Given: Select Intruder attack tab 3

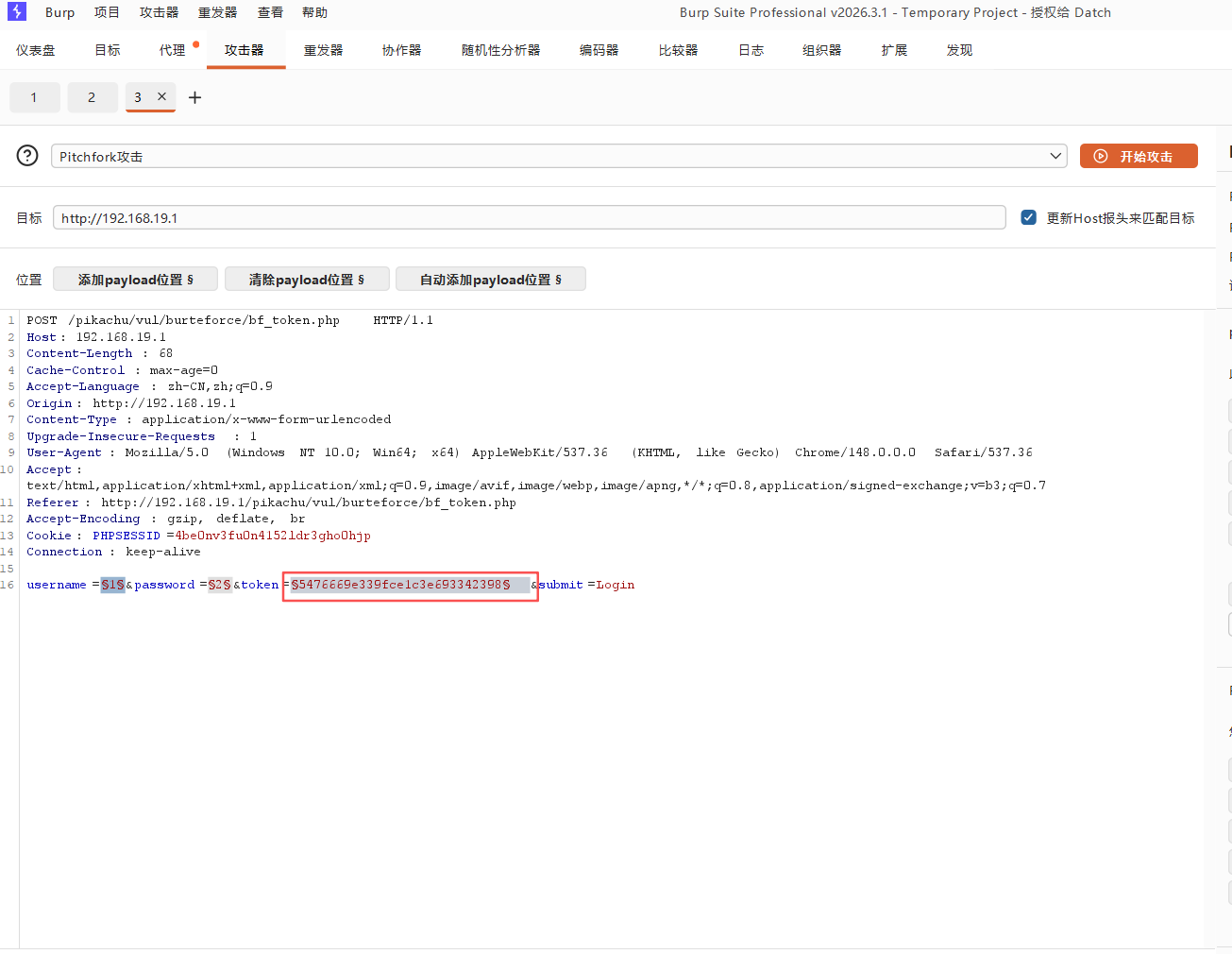Looking at the screenshot, I should coord(138,97).
